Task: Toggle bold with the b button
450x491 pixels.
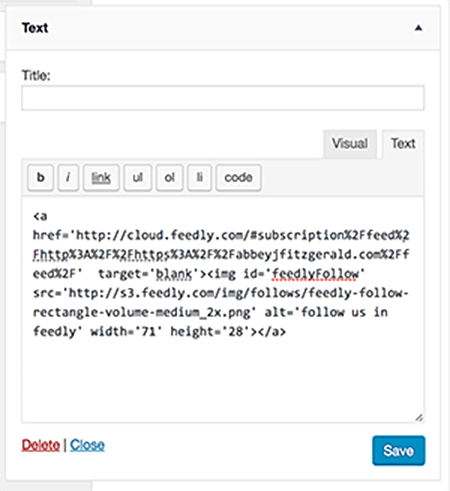Action: (x=40, y=177)
